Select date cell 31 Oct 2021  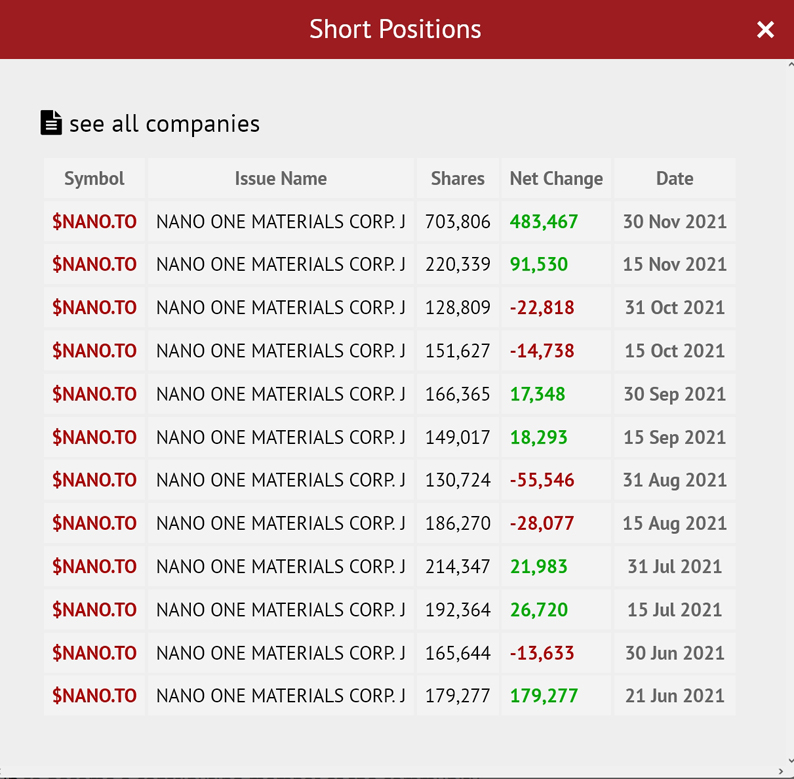coord(674,307)
